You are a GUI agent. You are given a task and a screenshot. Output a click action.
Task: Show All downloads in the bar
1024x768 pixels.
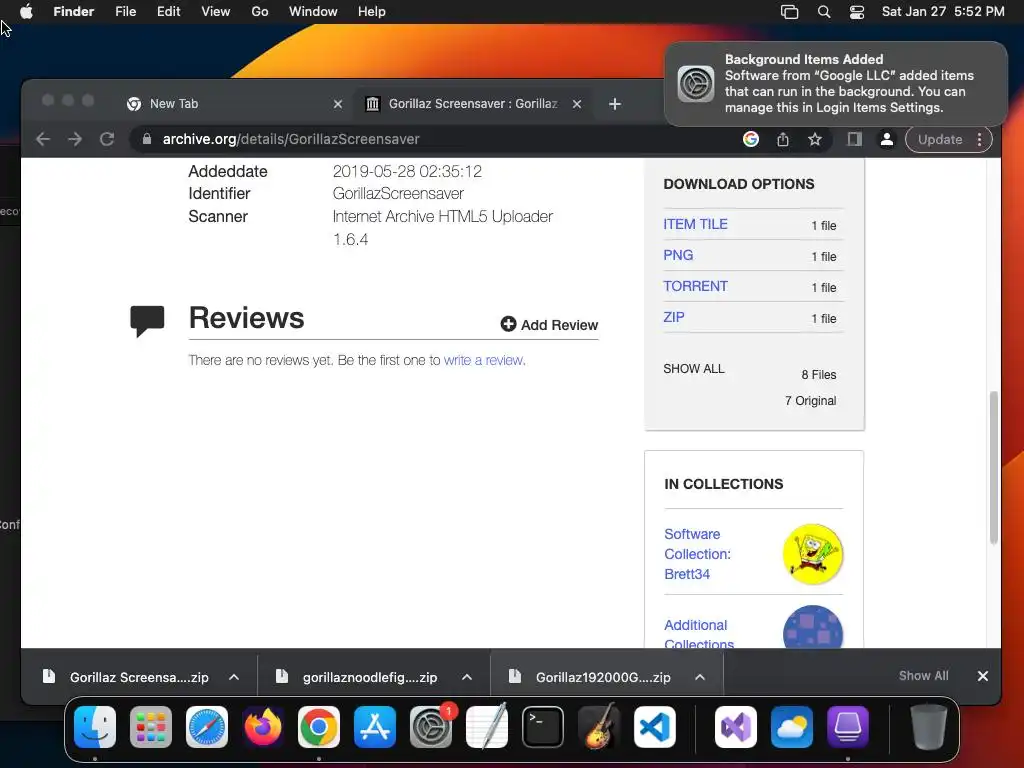pyautogui.click(x=923, y=676)
